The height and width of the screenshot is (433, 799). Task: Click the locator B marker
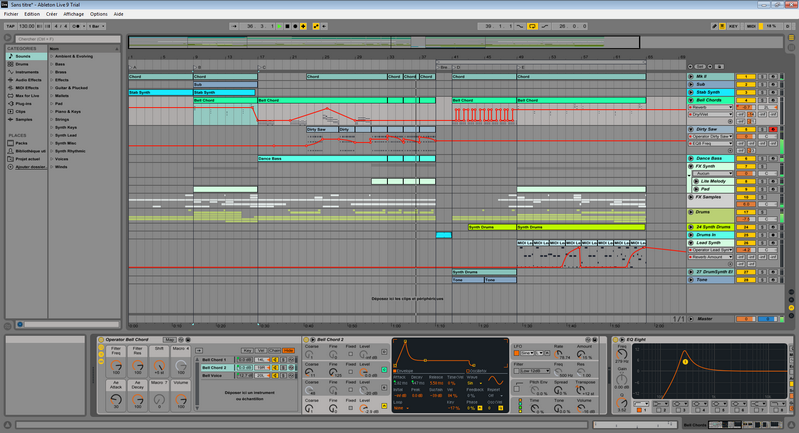click(197, 67)
